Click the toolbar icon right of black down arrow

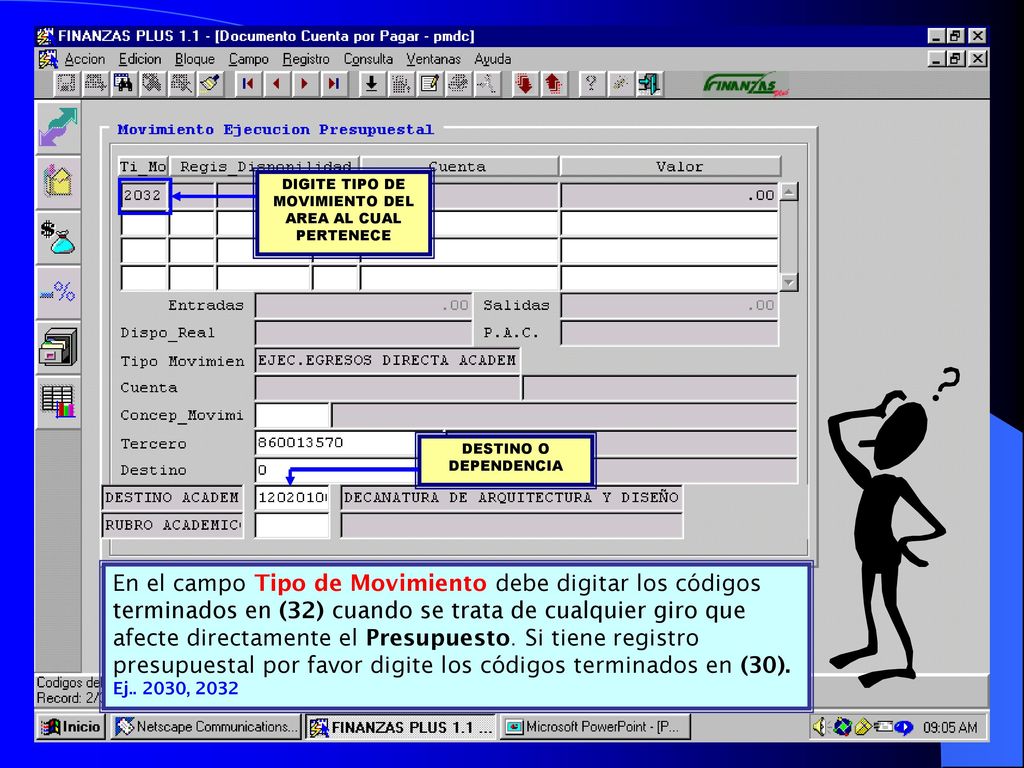(x=400, y=84)
